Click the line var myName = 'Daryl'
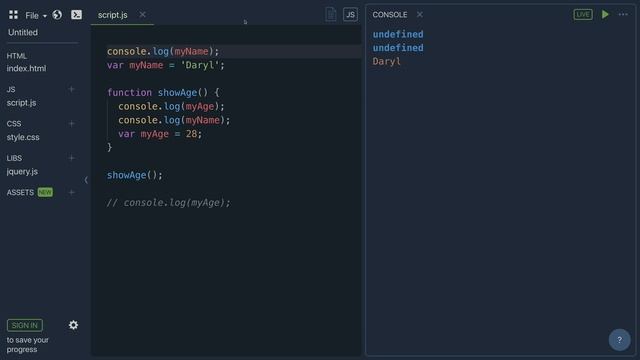The width and height of the screenshot is (640, 360). coord(166,65)
